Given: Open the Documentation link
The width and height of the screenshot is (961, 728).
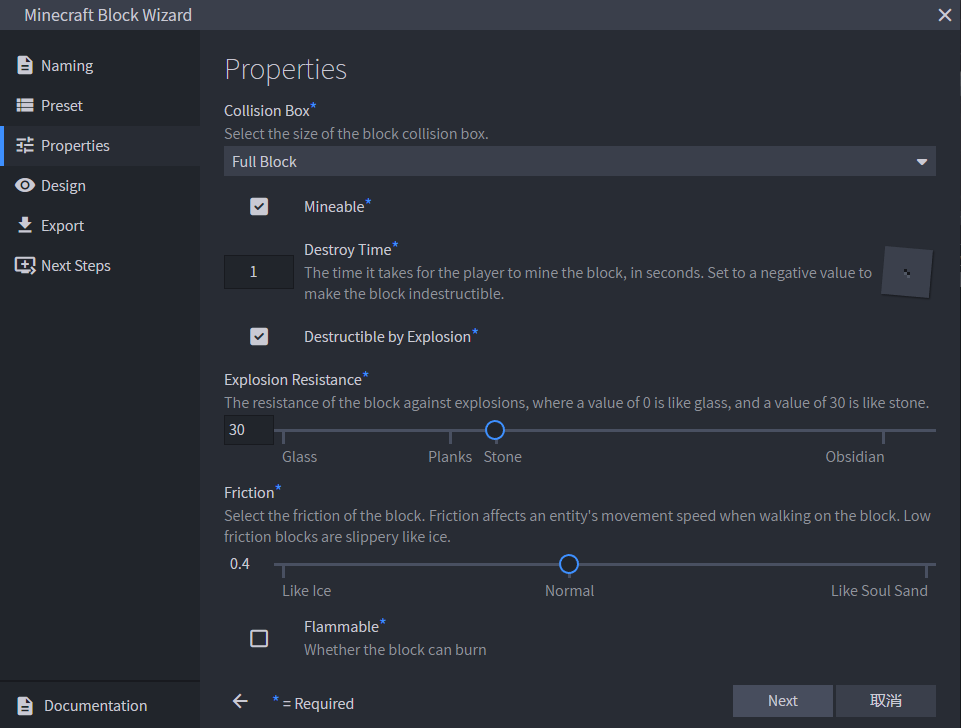Looking at the screenshot, I should (x=95, y=705).
